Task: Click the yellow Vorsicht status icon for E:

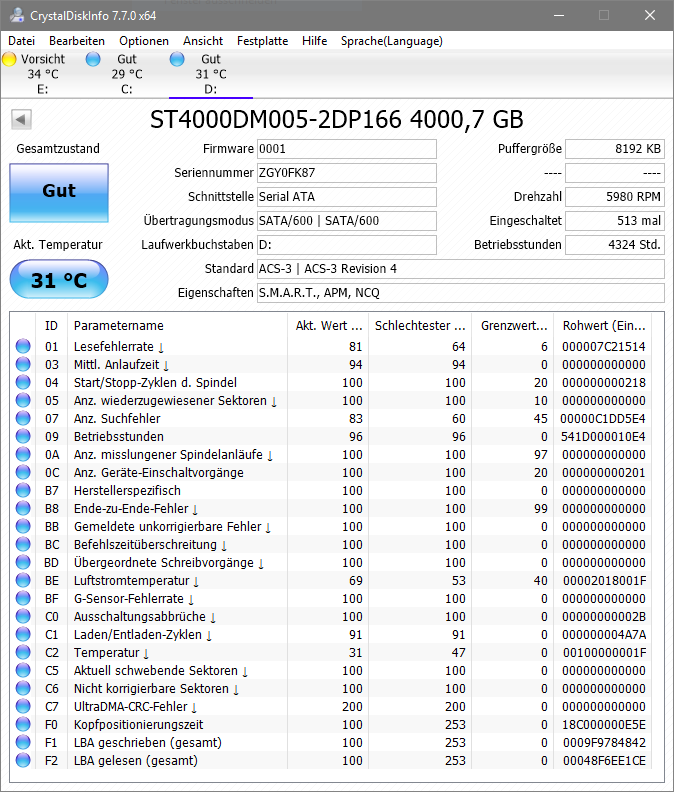Action: click(x=9, y=59)
